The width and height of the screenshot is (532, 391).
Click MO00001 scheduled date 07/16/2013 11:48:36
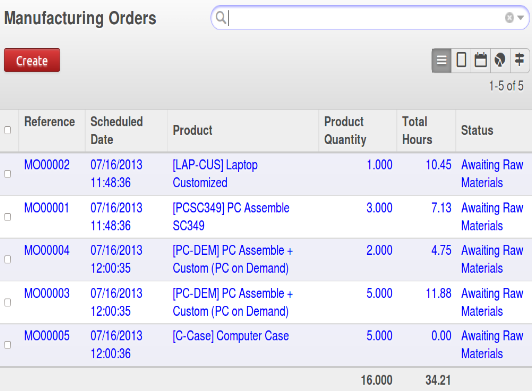point(116,217)
